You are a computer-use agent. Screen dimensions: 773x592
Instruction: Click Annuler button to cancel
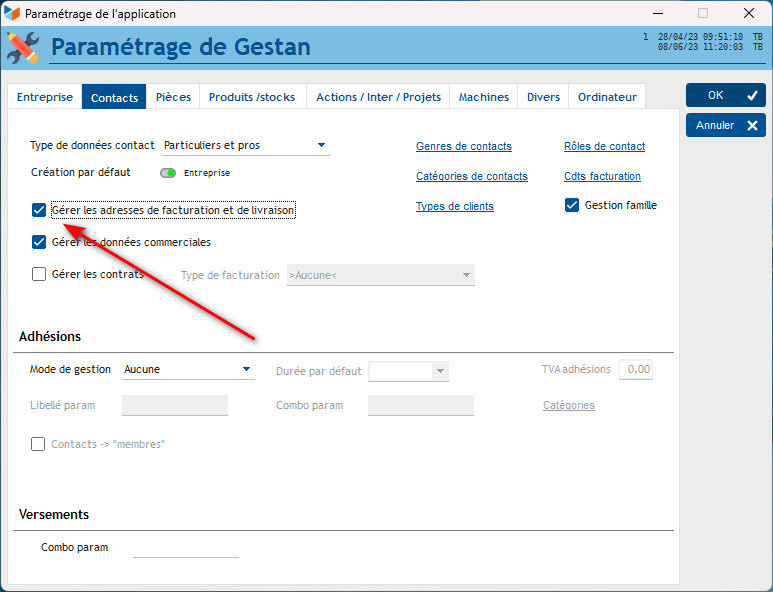(725, 125)
